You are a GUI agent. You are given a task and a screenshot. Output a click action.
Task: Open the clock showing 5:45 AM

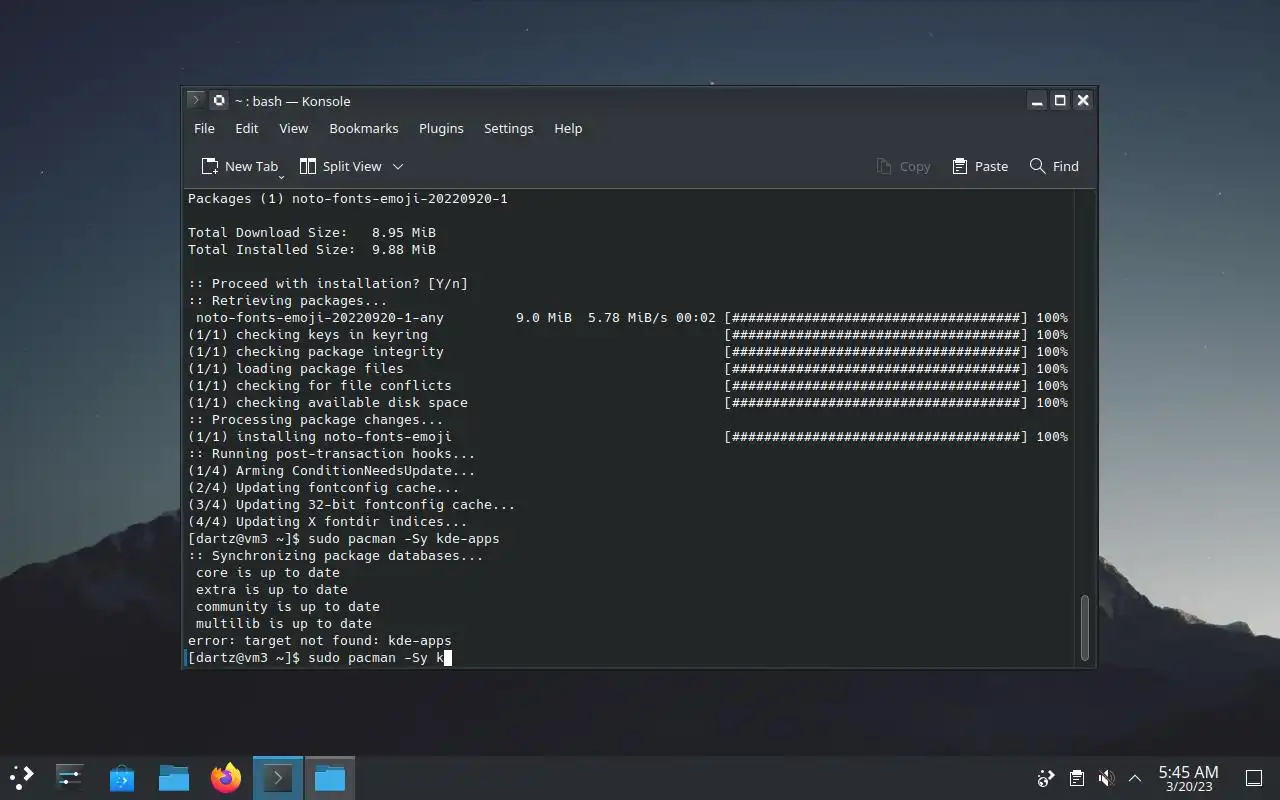[1188, 778]
